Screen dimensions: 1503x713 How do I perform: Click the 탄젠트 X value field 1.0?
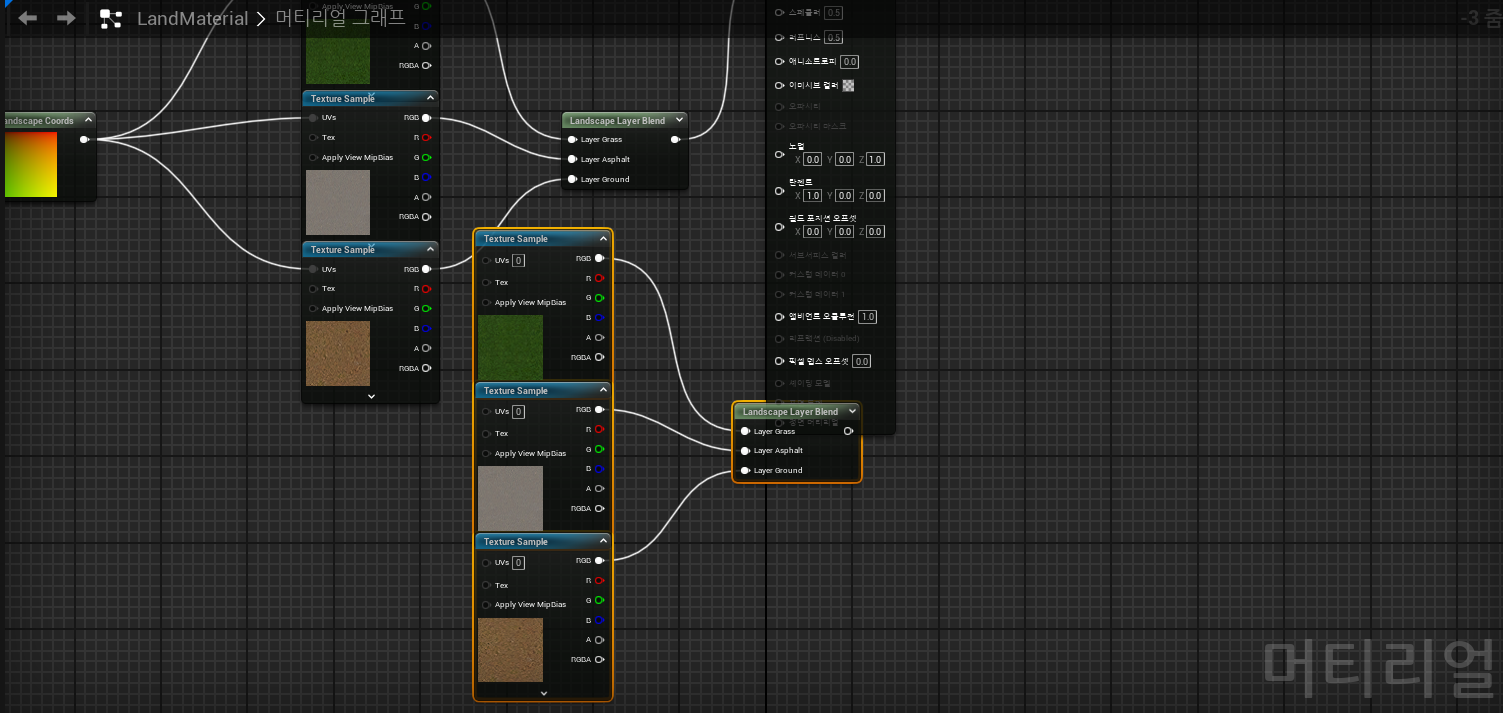pyautogui.click(x=813, y=196)
